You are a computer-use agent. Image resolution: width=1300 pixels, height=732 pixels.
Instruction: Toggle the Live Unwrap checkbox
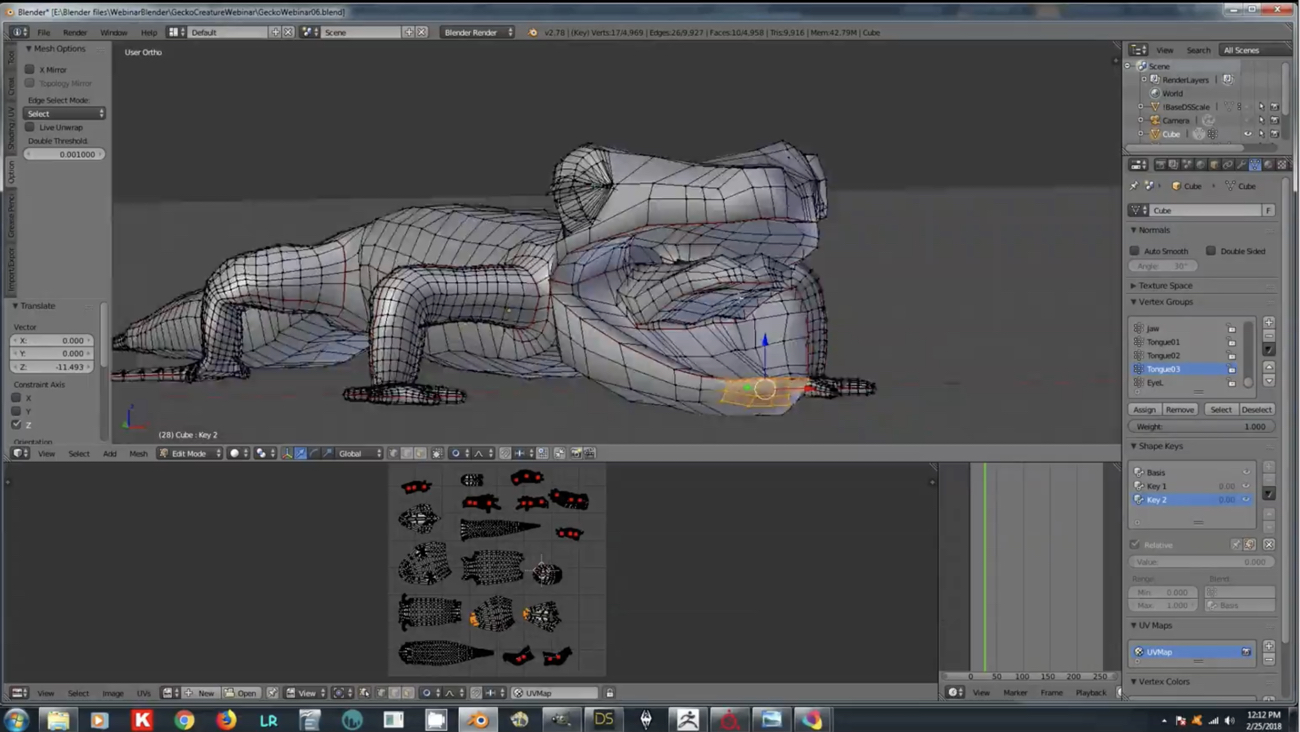[30, 127]
